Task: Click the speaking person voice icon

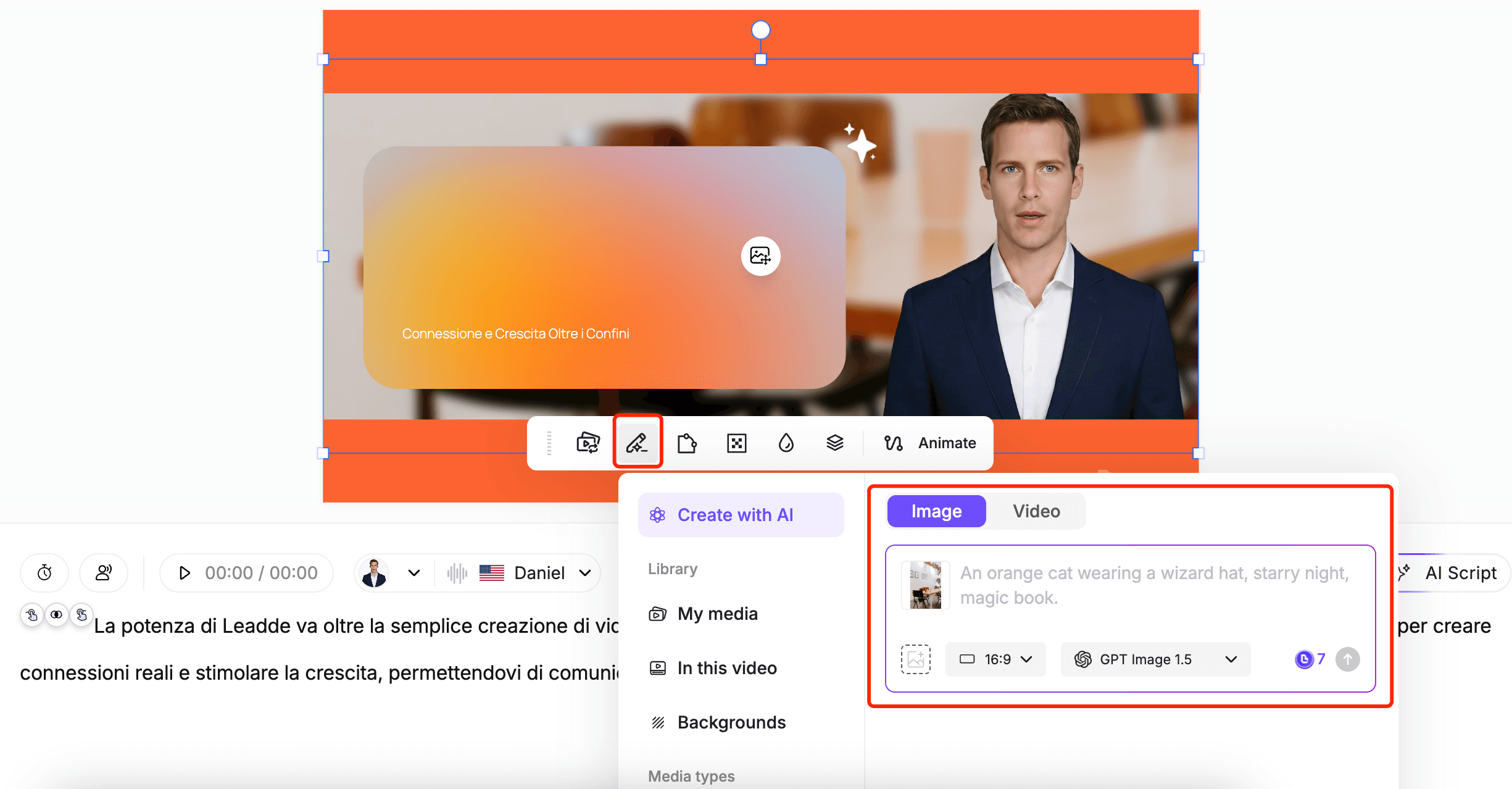Action: pyautogui.click(x=104, y=573)
